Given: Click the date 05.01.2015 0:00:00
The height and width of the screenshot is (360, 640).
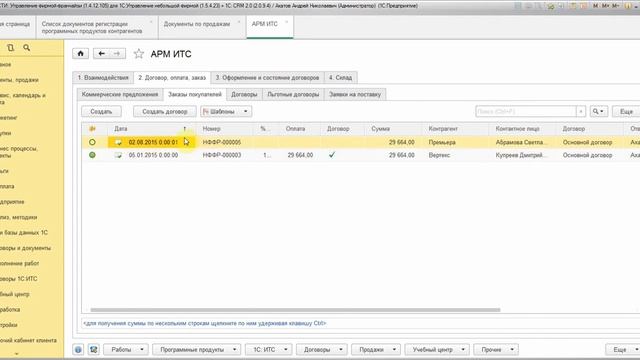Looking at the screenshot, I should 153,155.
